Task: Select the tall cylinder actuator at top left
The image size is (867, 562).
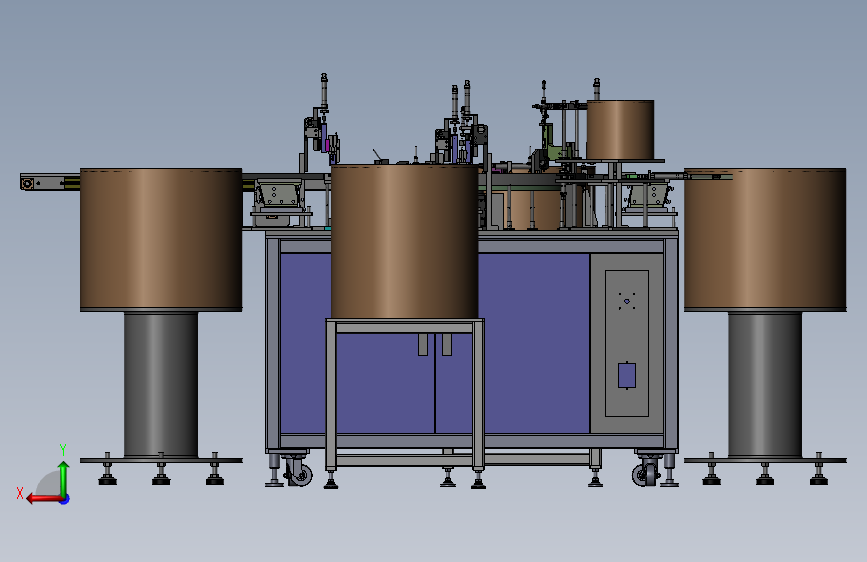Action: tap(324, 92)
